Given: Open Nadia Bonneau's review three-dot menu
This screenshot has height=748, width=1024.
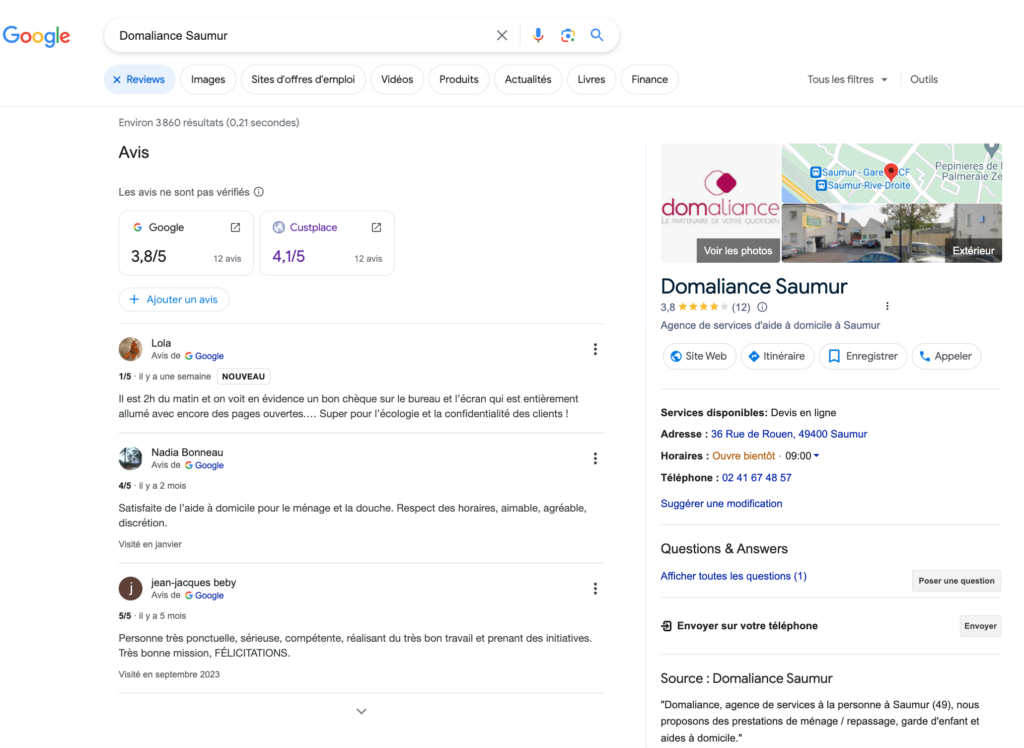Looking at the screenshot, I should pos(595,458).
